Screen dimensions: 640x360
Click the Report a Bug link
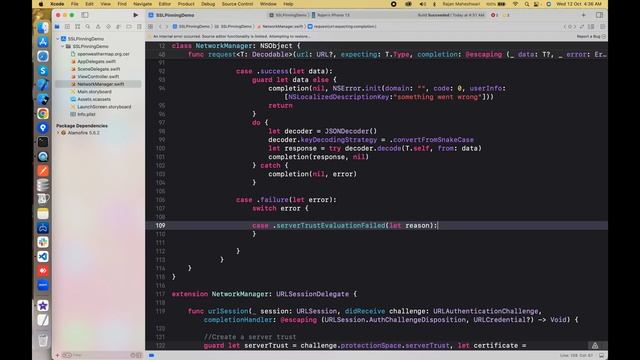[588, 36]
